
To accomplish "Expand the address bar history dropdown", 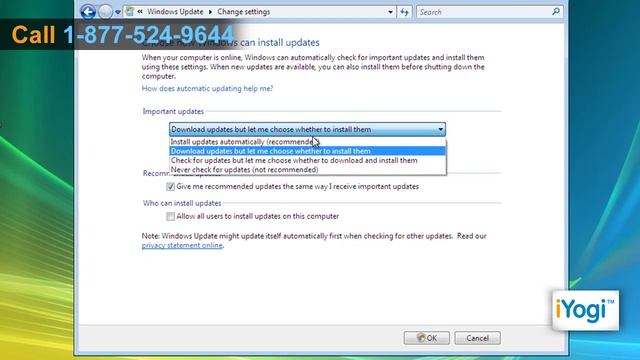I will coord(390,12).
